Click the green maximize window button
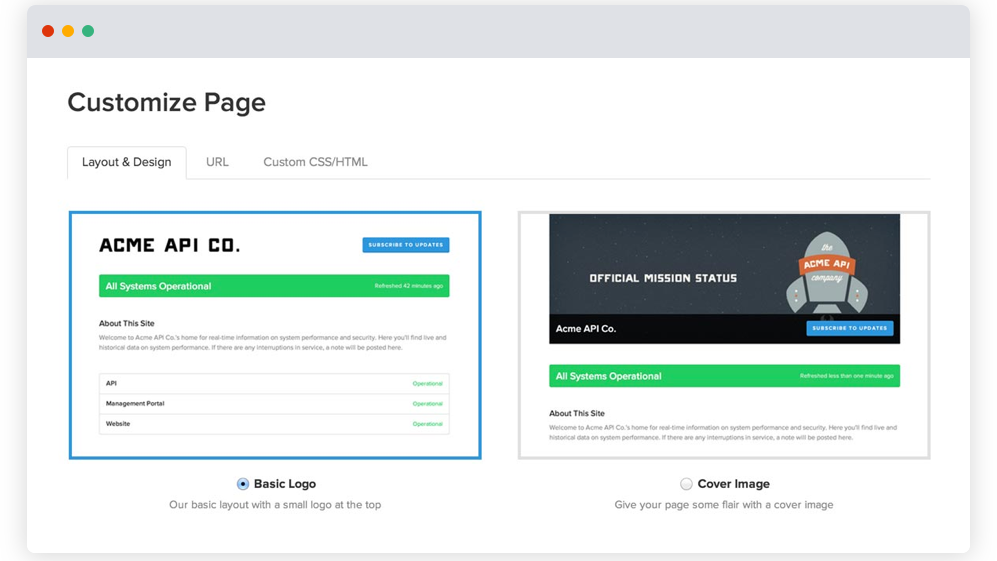997x561 pixels. (88, 31)
